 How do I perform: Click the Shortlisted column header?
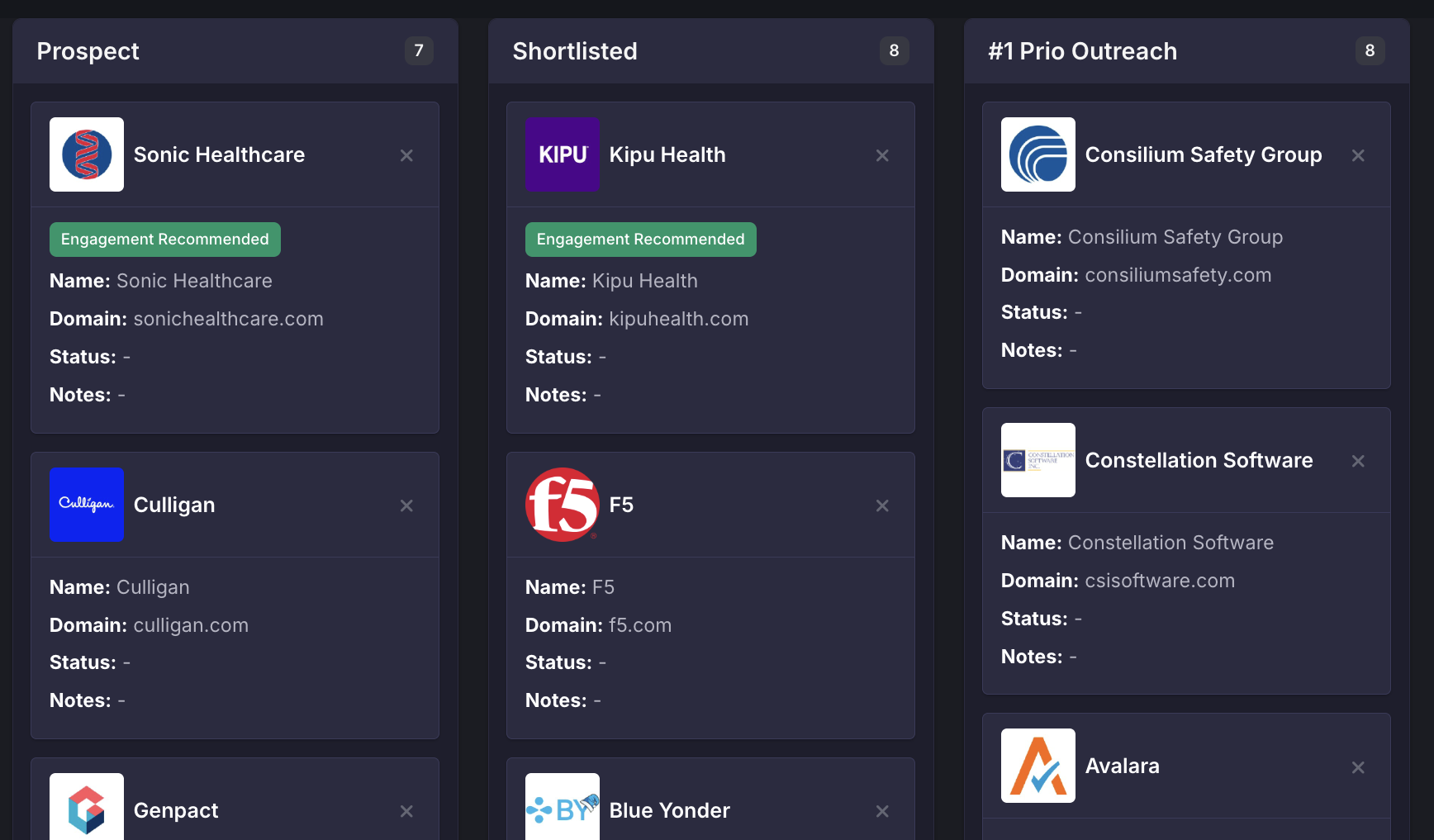(x=575, y=50)
